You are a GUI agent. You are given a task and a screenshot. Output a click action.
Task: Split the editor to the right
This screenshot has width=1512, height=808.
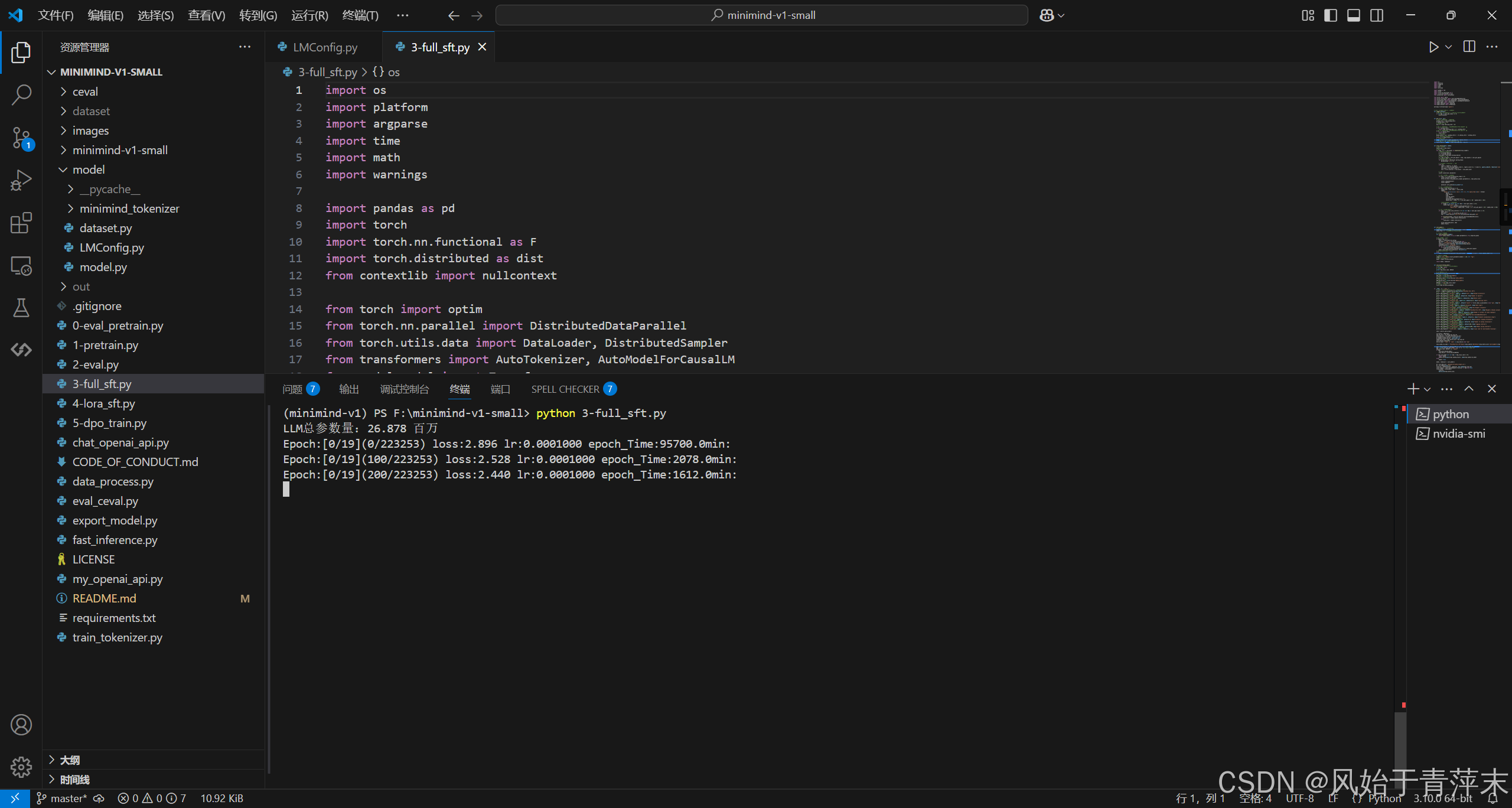pyautogui.click(x=1469, y=47)
